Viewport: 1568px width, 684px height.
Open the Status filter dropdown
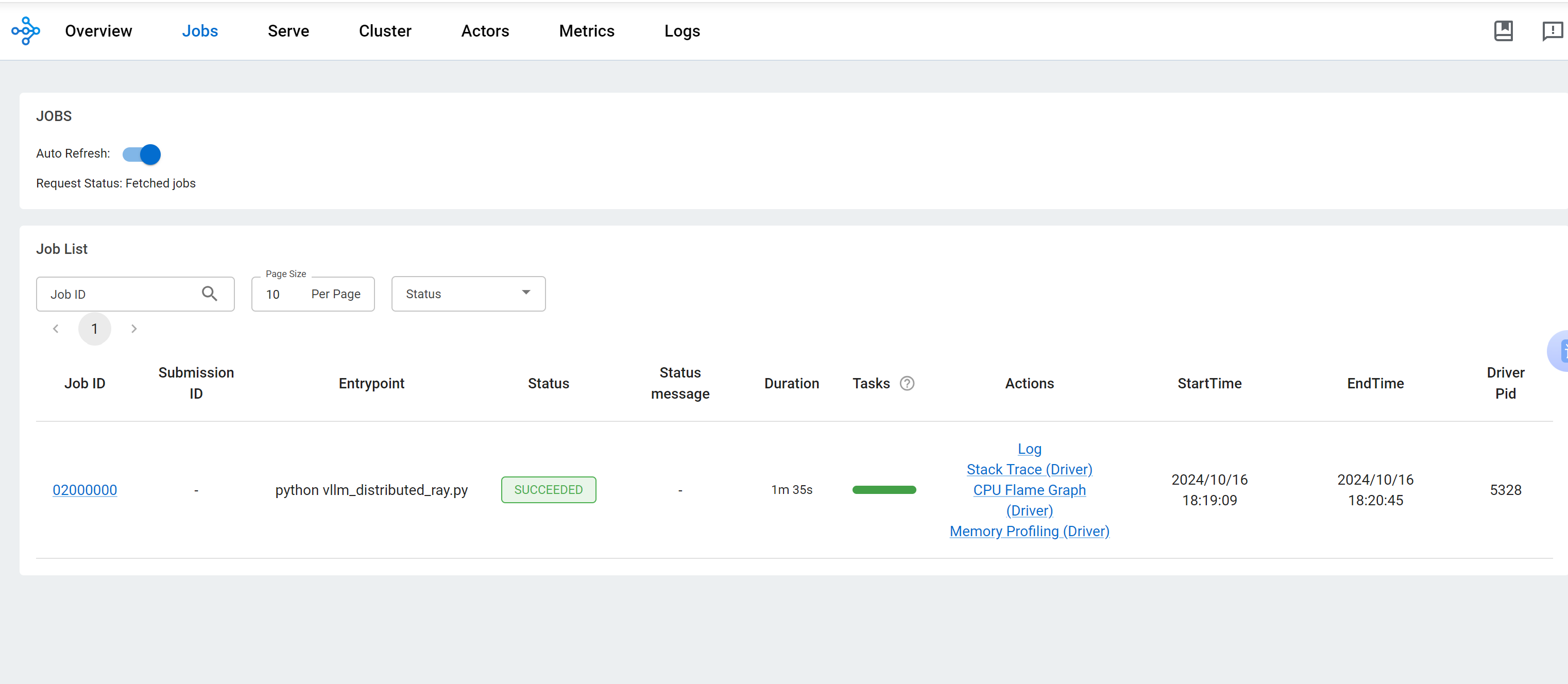coord(468,295)
